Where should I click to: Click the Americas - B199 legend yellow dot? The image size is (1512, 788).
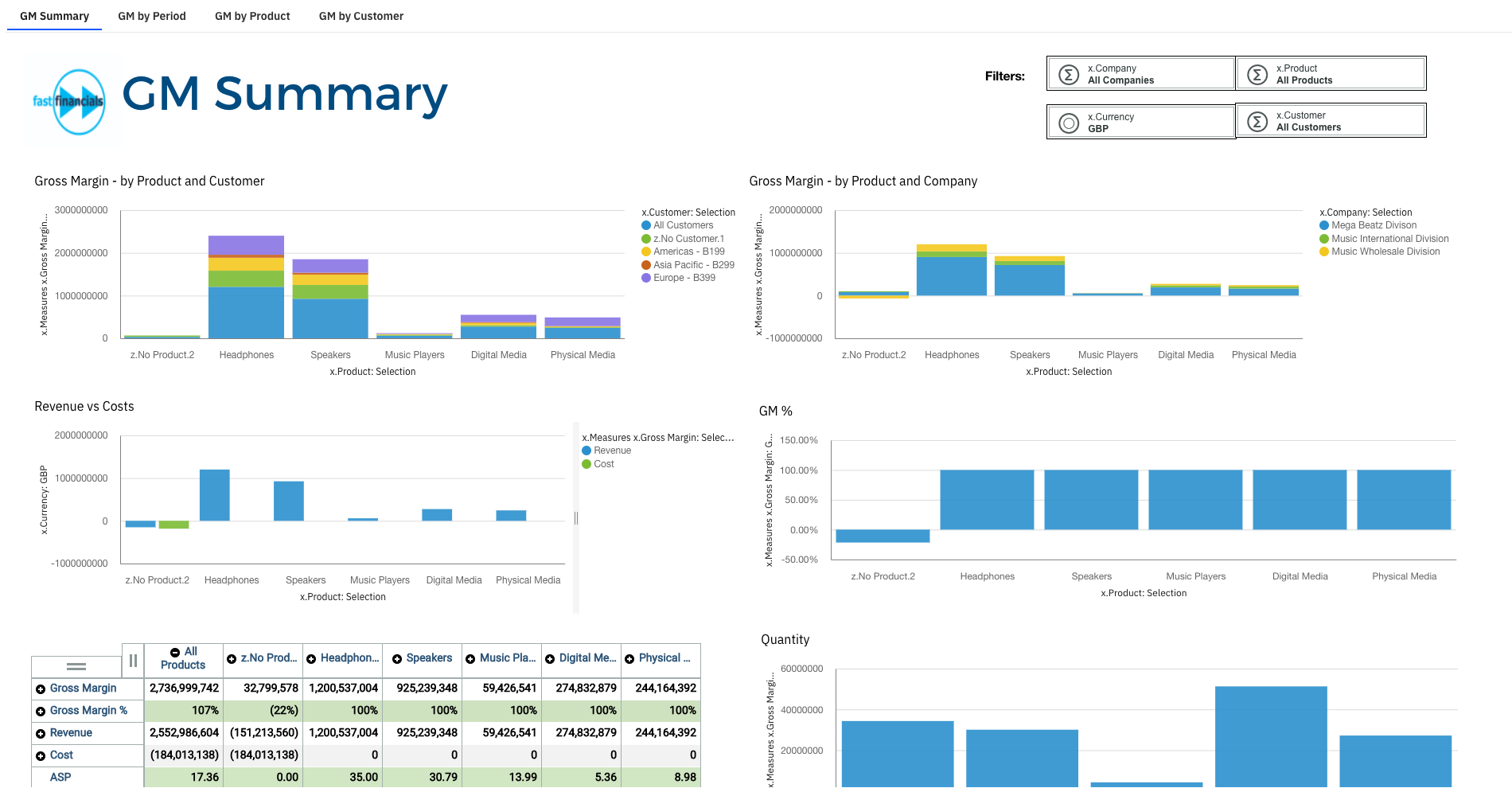click(x=646, y=252)
